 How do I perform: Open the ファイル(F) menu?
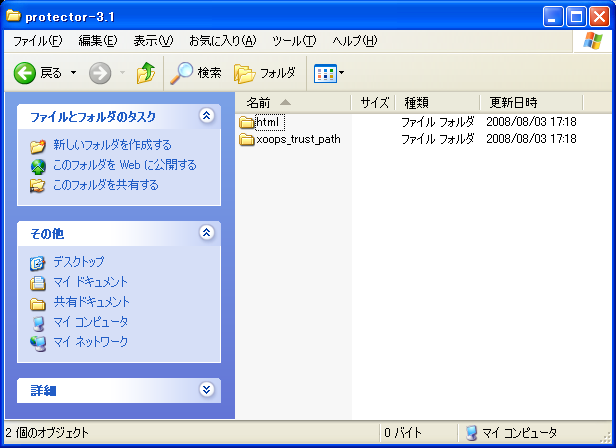click(x=37, y=40)
